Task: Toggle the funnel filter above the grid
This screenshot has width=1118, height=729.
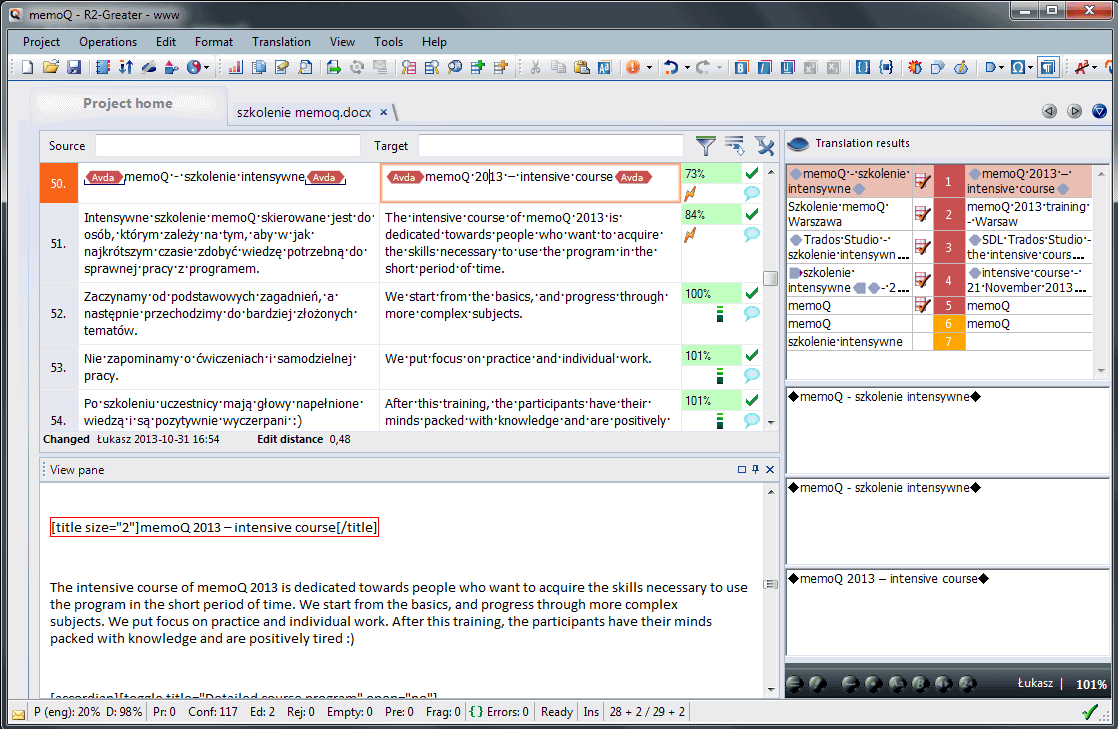Action: tap(706, 147)
